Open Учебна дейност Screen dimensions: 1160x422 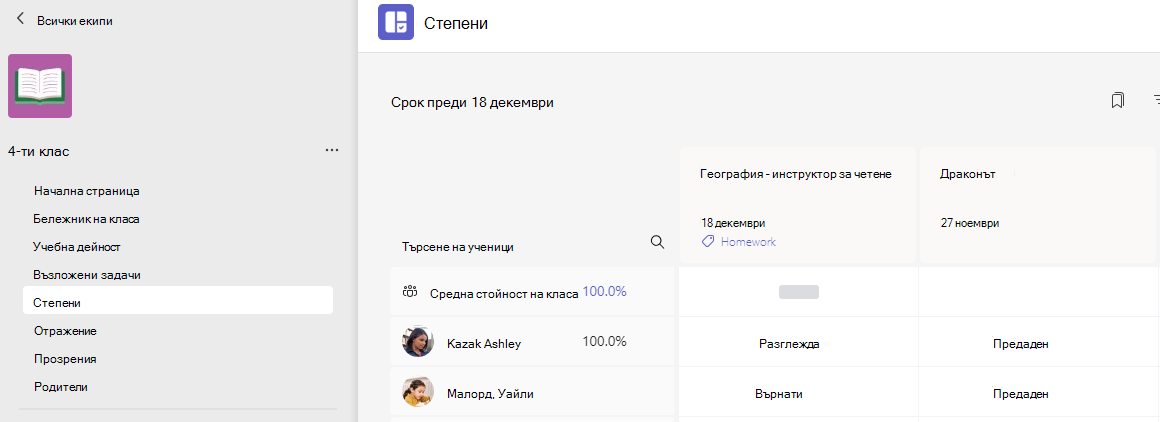(x=77, y=247)
